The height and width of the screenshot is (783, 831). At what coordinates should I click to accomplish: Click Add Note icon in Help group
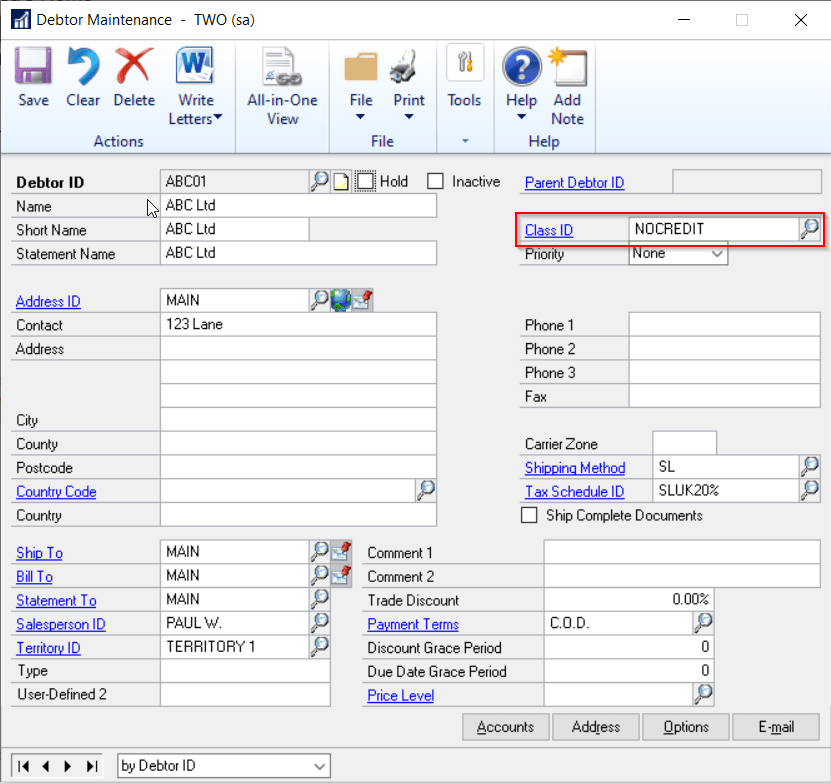pos(567,68)
